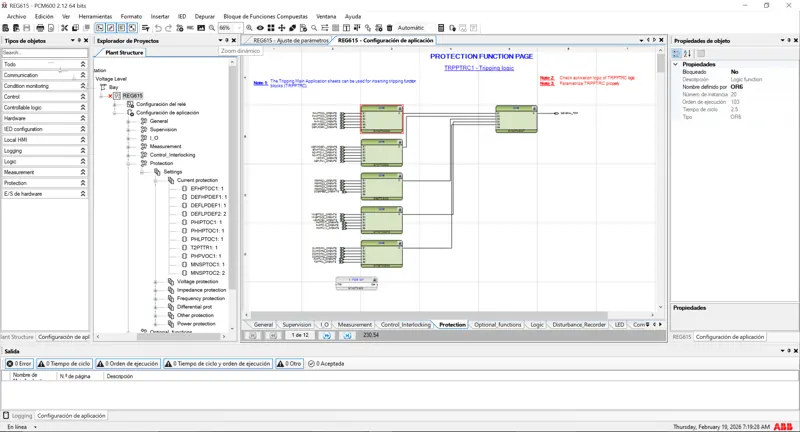Viewport: 800px width, 432px height.
Task: Select the PHIPTOC1: 1 tree item
Action: click(x=206, y=222)
